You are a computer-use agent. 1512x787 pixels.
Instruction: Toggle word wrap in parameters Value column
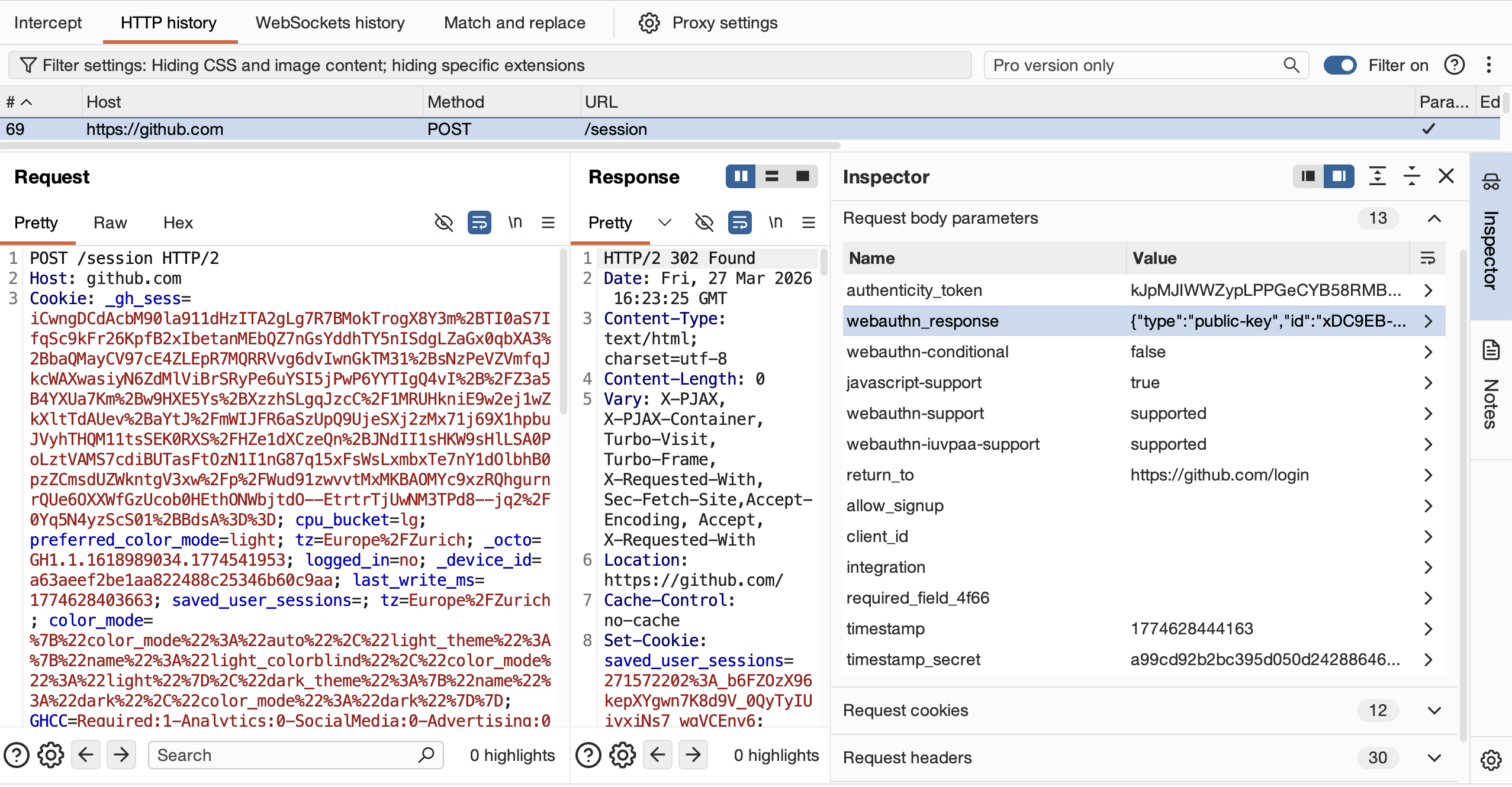pyautogui.click(x=1427, y=258)
